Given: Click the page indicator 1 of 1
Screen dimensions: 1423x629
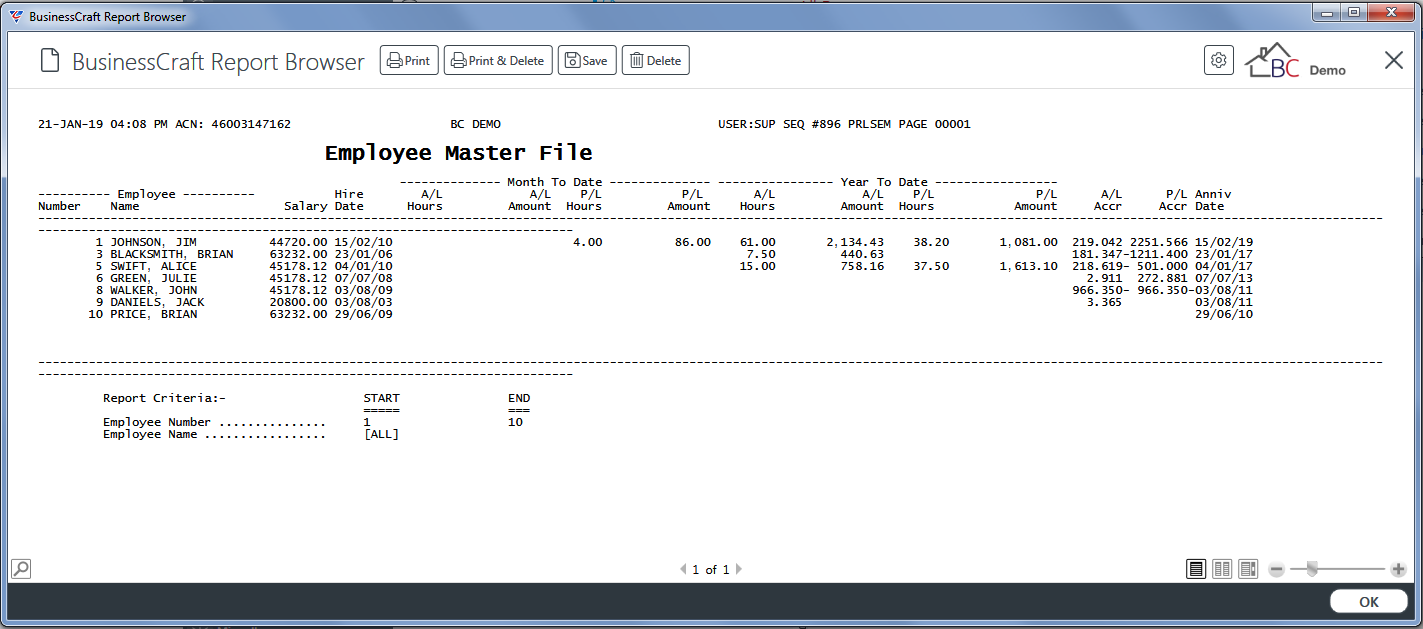Looking at the screenshot, I should (711, 570).
